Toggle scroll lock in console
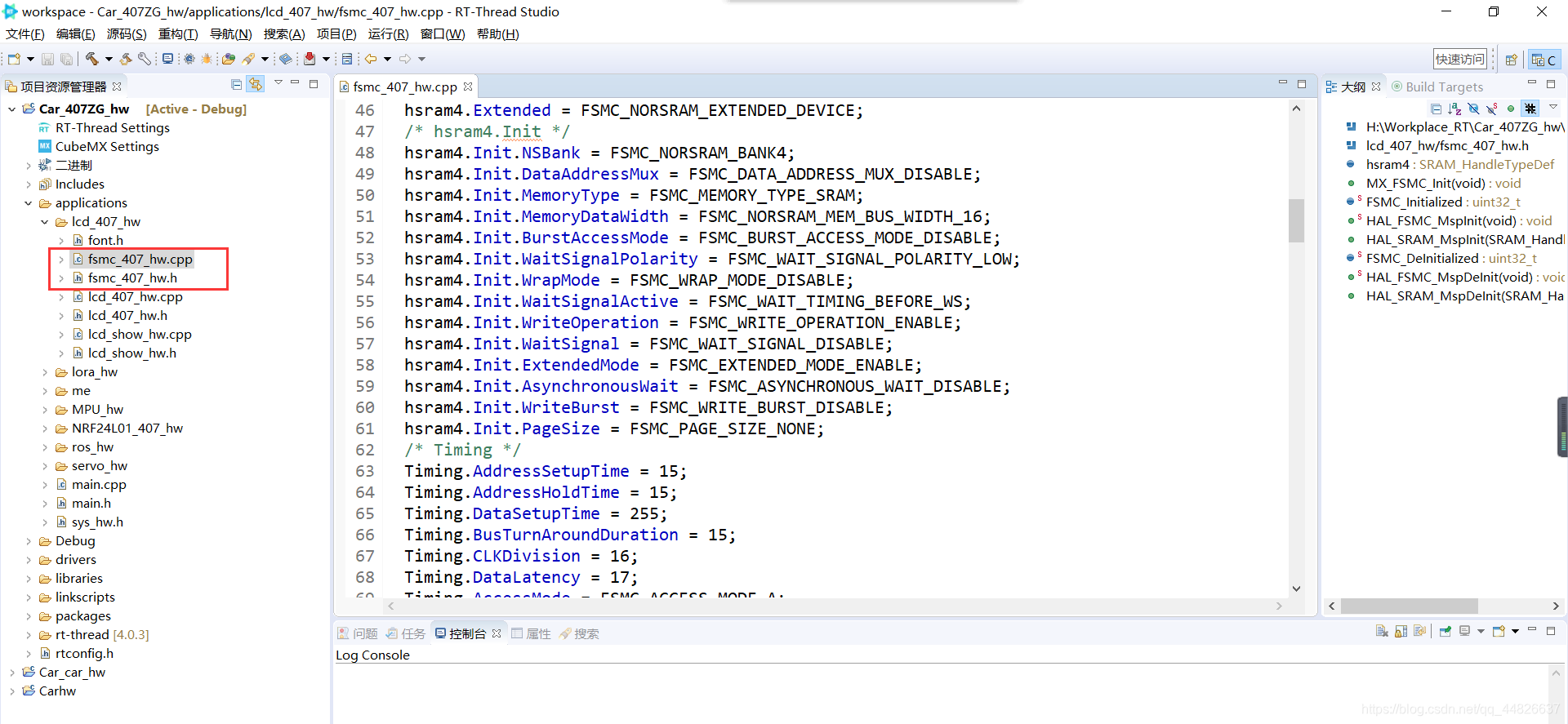The height and width of the screenshot is (724, 1568). click(1401, 631)
